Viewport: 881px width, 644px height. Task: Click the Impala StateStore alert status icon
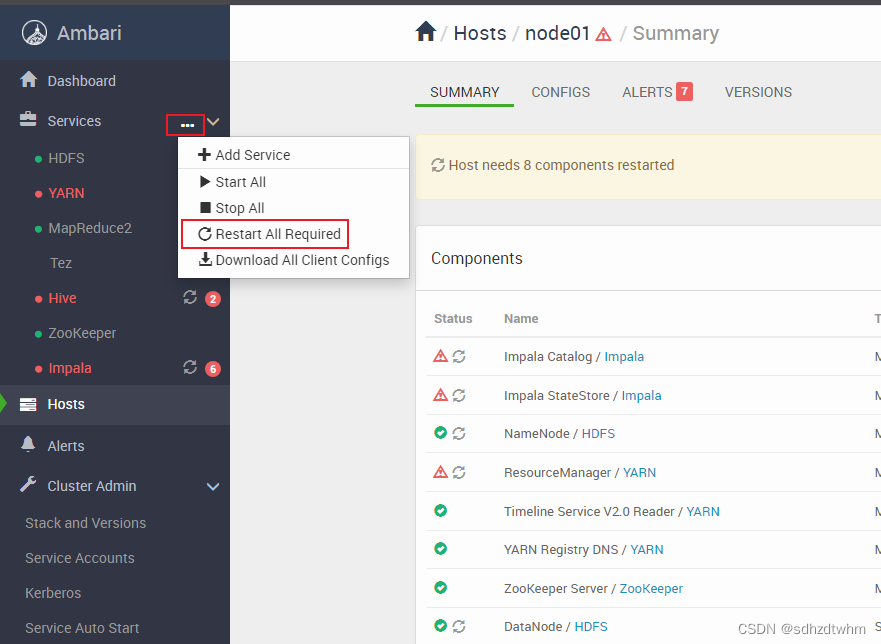[x=440, y=395]
